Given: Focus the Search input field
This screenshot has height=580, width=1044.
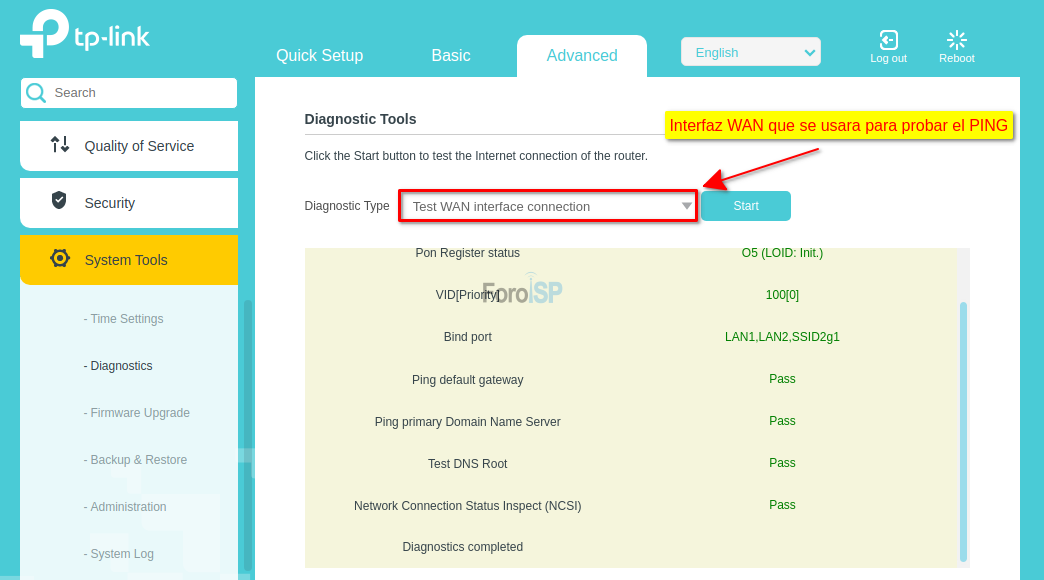Looking at the screenshot, I should (x=140, y=93).
